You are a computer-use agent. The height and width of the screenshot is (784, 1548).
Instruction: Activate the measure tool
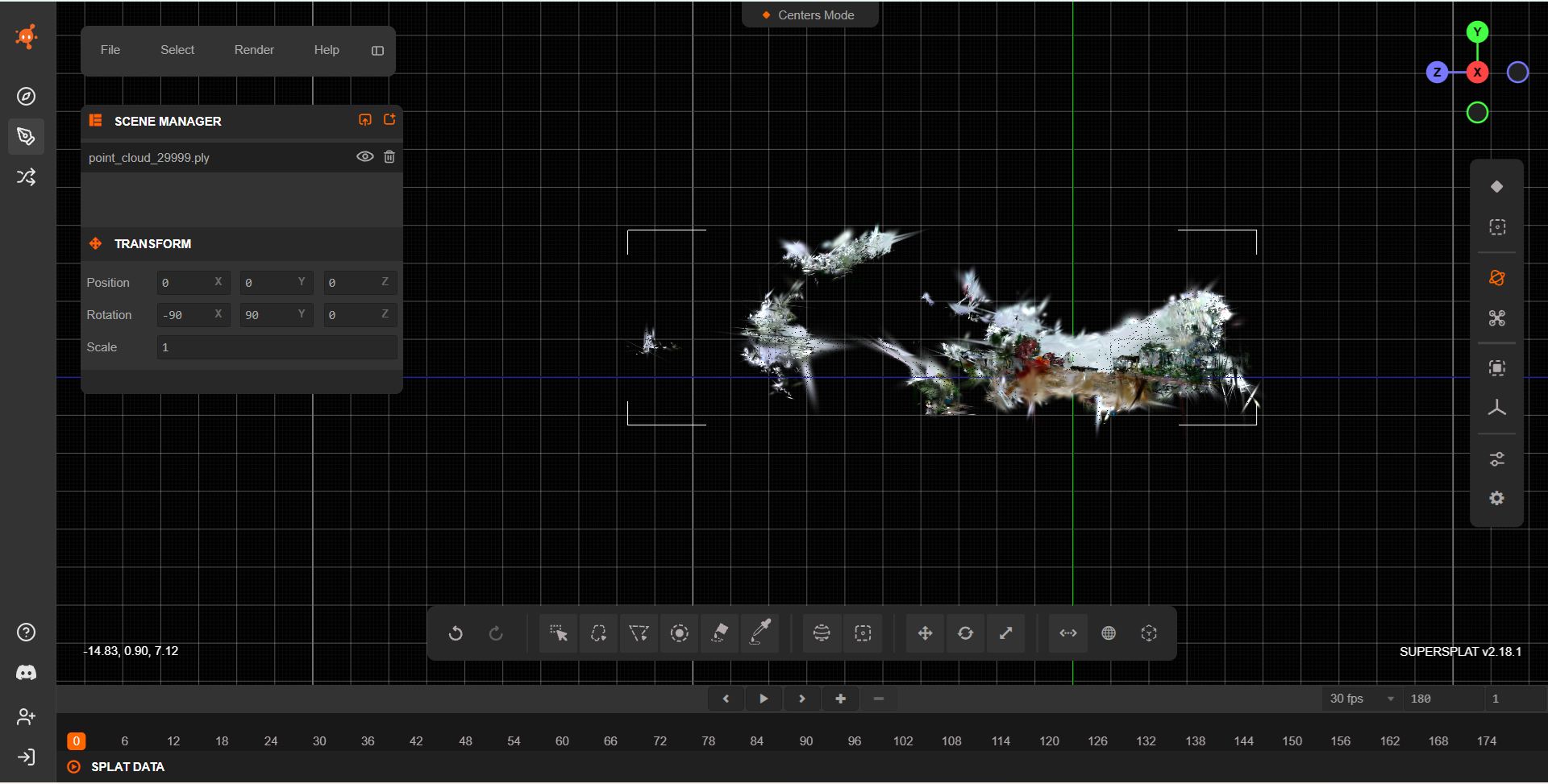pyautogui.click(x=1068, y=633)
